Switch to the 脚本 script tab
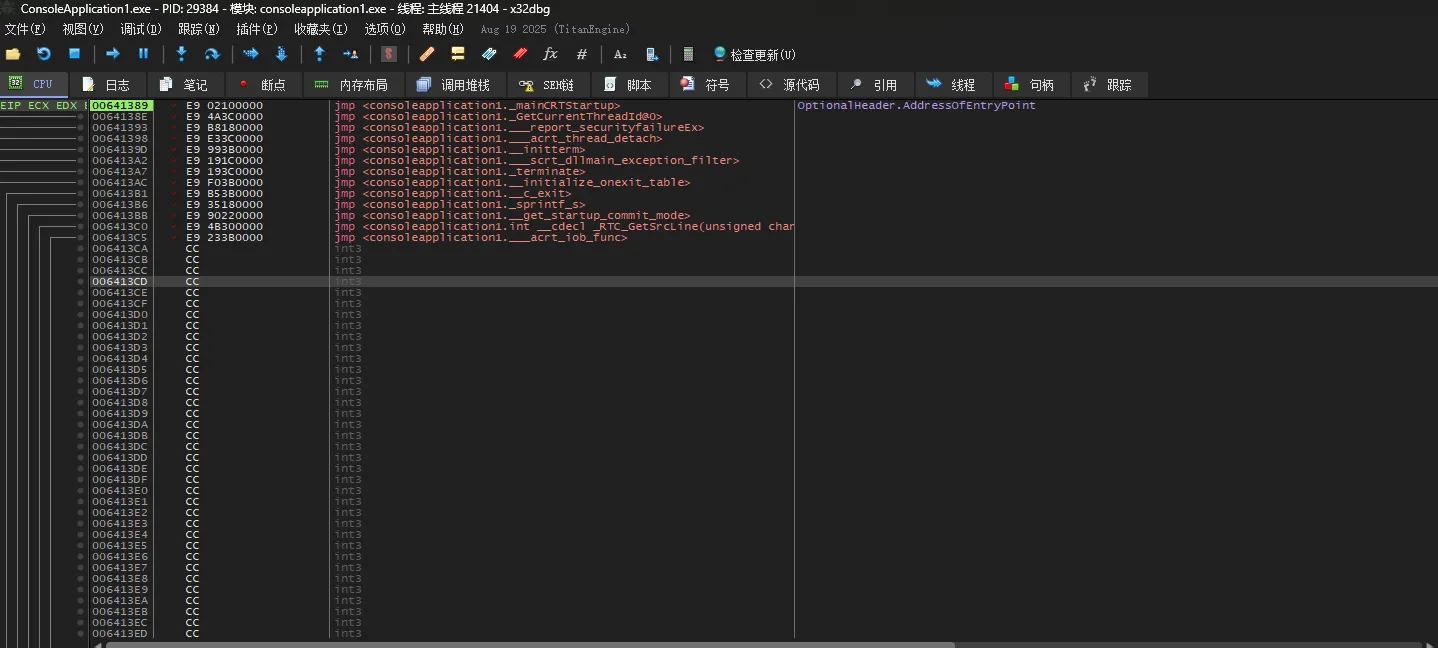Image resolution: width=1438 pixels, height=648 pixels. (x=628, y=85)
